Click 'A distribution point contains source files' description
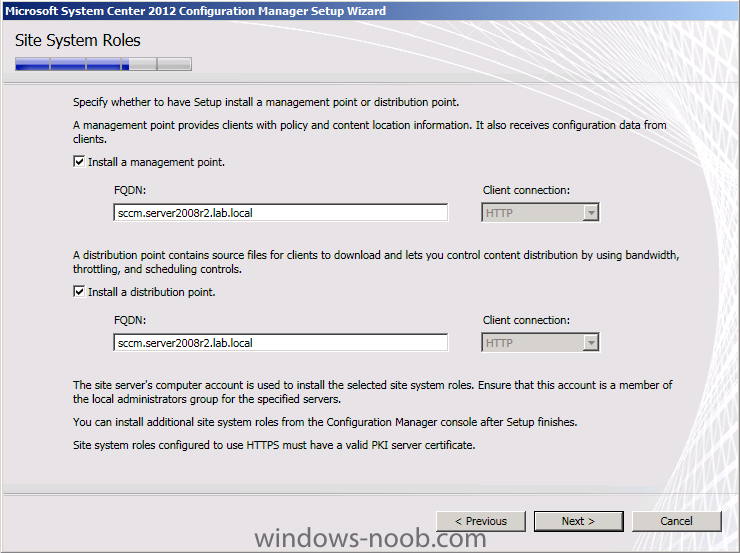 [x=376, y=262]
